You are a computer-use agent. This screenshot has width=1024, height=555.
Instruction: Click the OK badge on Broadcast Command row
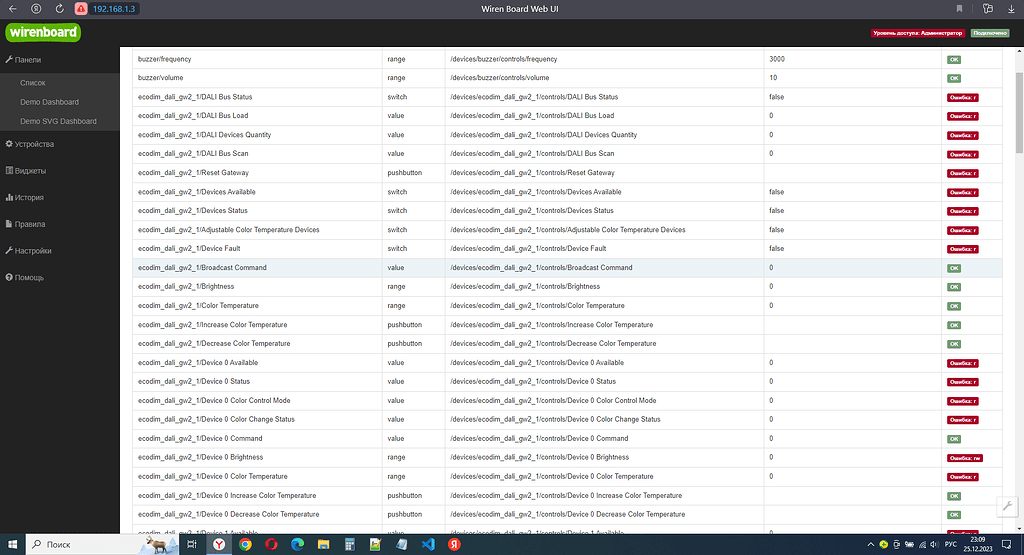(953, 268)
